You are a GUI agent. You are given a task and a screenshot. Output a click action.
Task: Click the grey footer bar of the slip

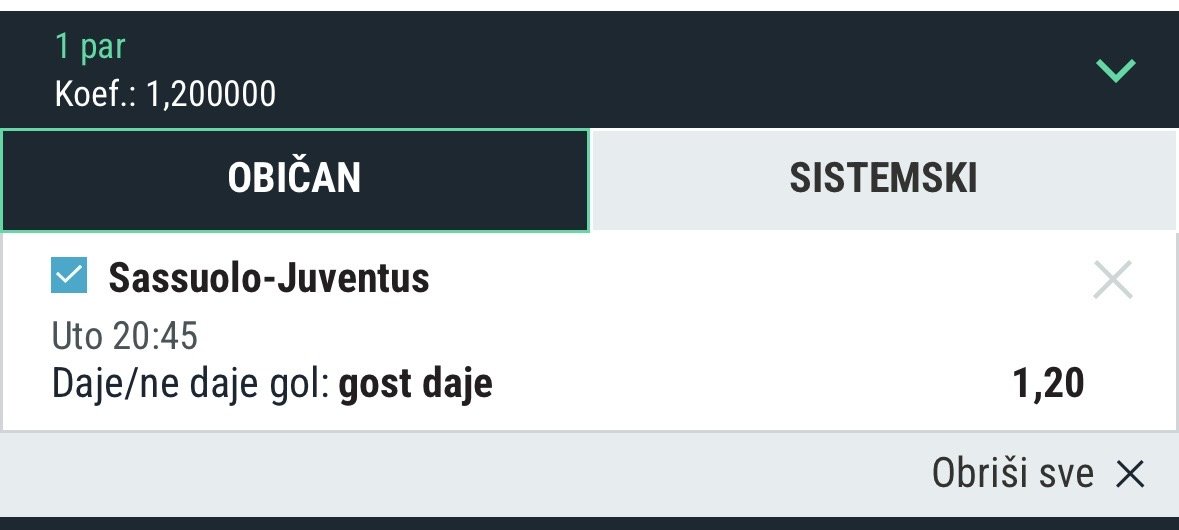450,473
